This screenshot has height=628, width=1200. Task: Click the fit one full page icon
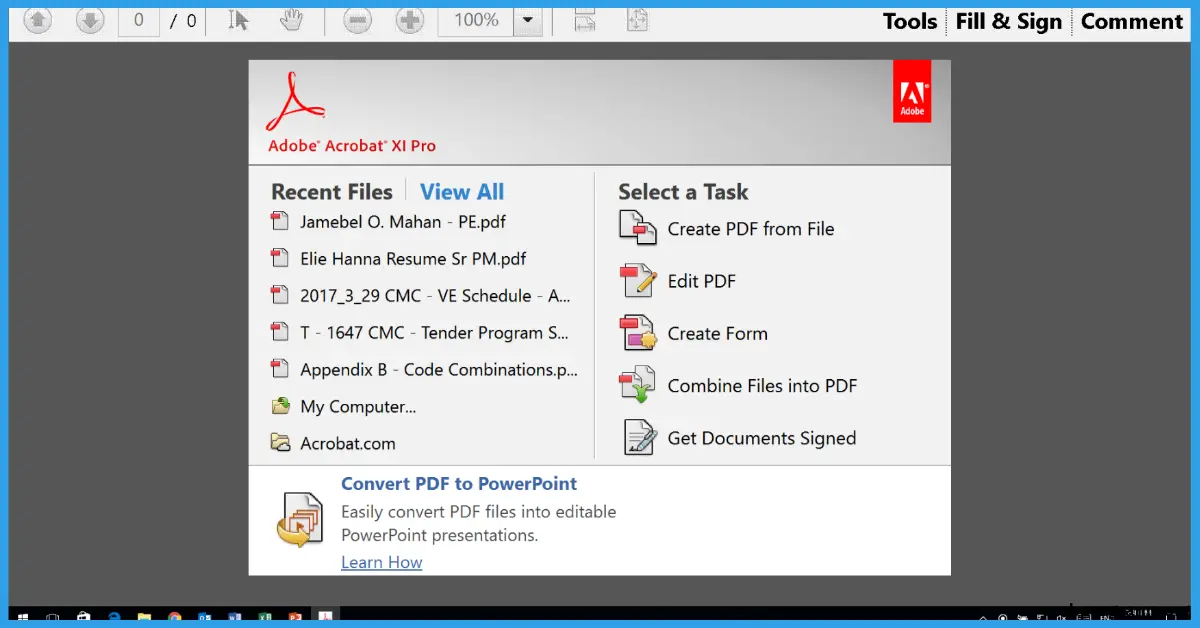(638, 20)
